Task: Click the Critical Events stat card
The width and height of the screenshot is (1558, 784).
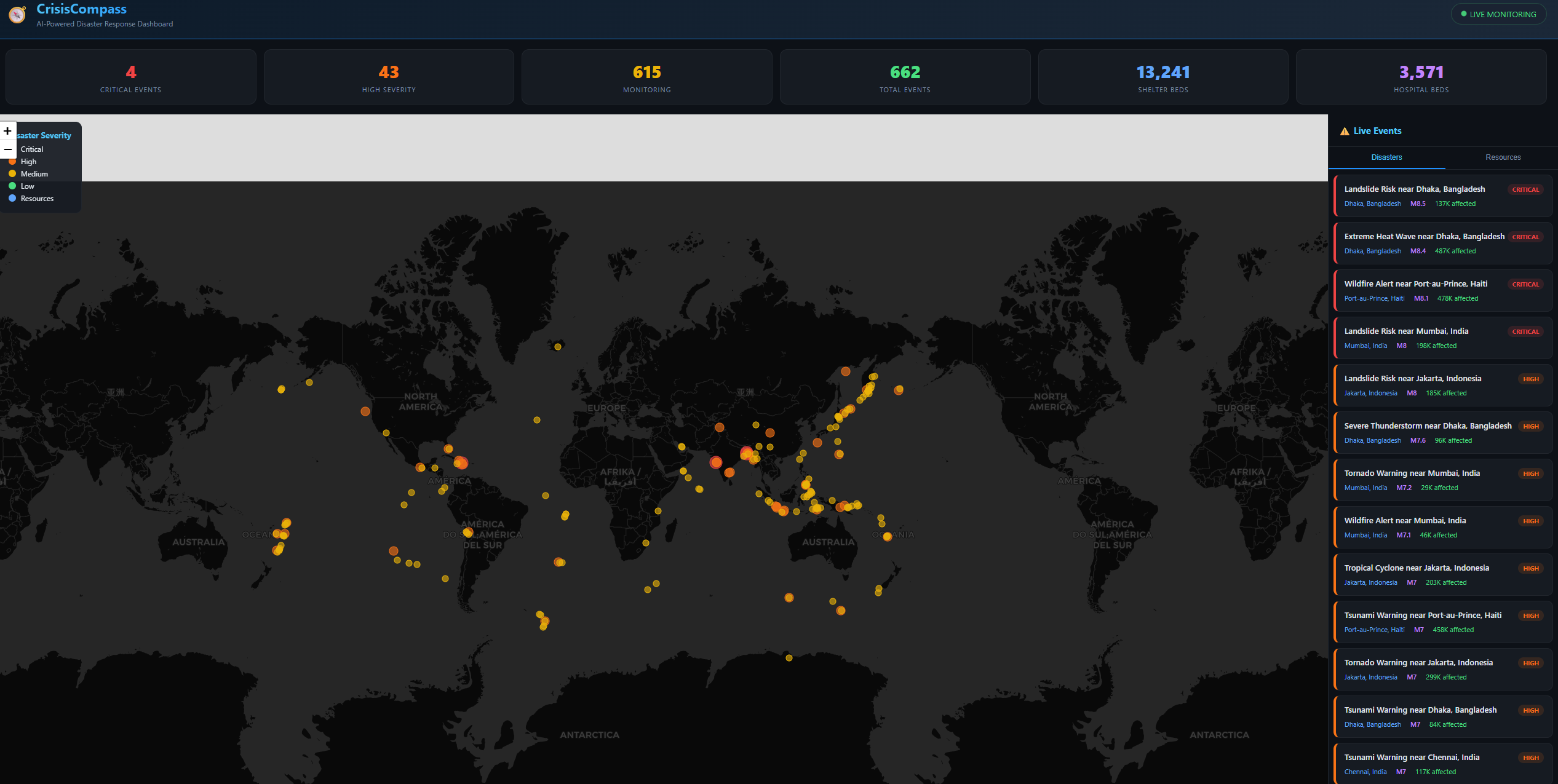Action: [130, 77]
